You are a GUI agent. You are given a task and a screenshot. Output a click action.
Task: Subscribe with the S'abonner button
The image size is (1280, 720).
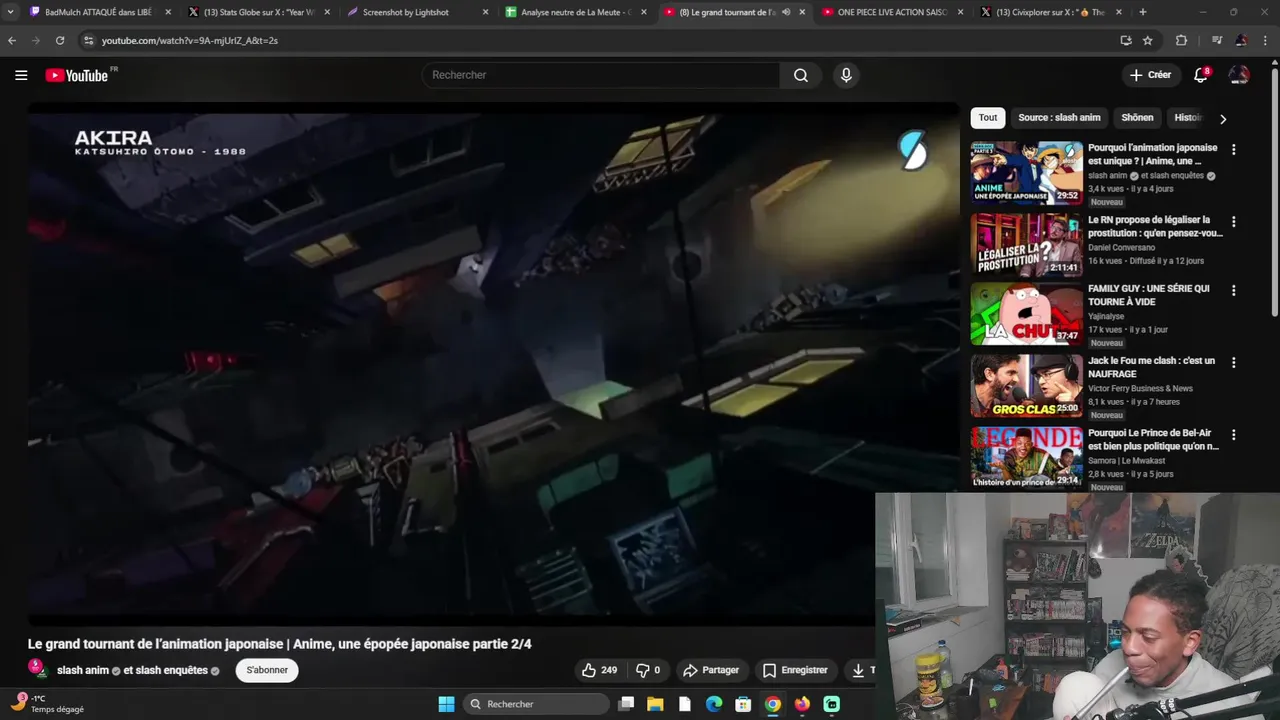(267, 670)
